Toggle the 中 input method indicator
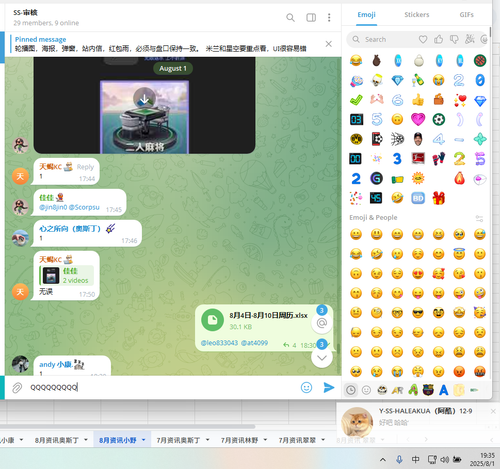Viewport: 500px width, 469px height. [x=415, y=460]
